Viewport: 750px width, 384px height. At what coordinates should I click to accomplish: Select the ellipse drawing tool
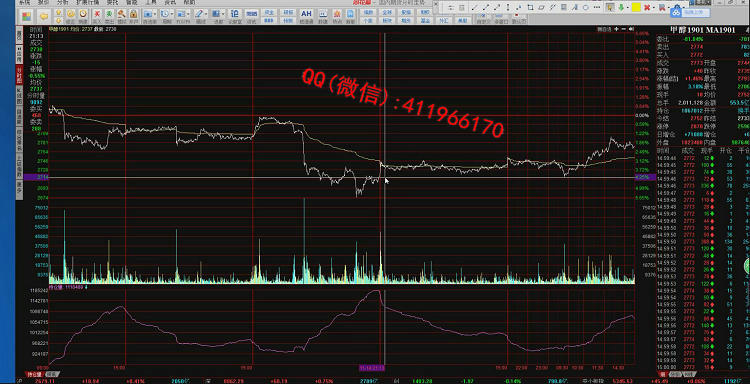585,7
